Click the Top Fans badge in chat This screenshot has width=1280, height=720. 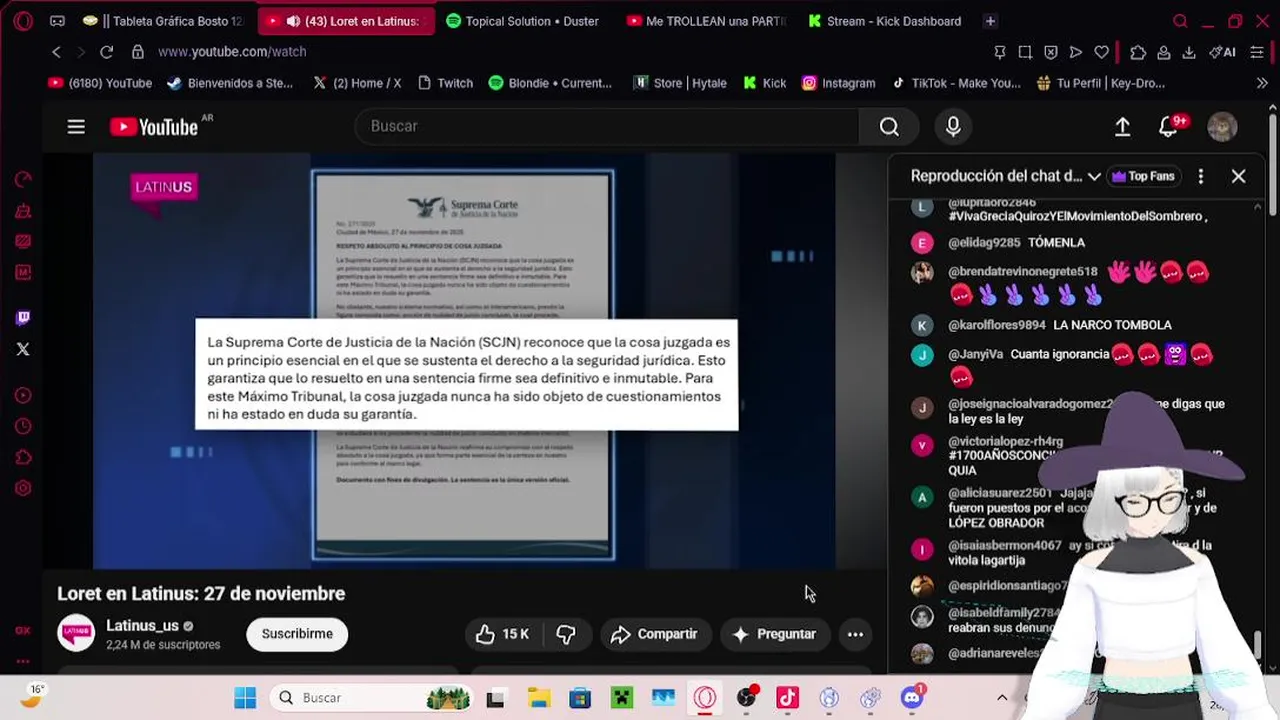pyautogui.click(x=1143, y=176)
